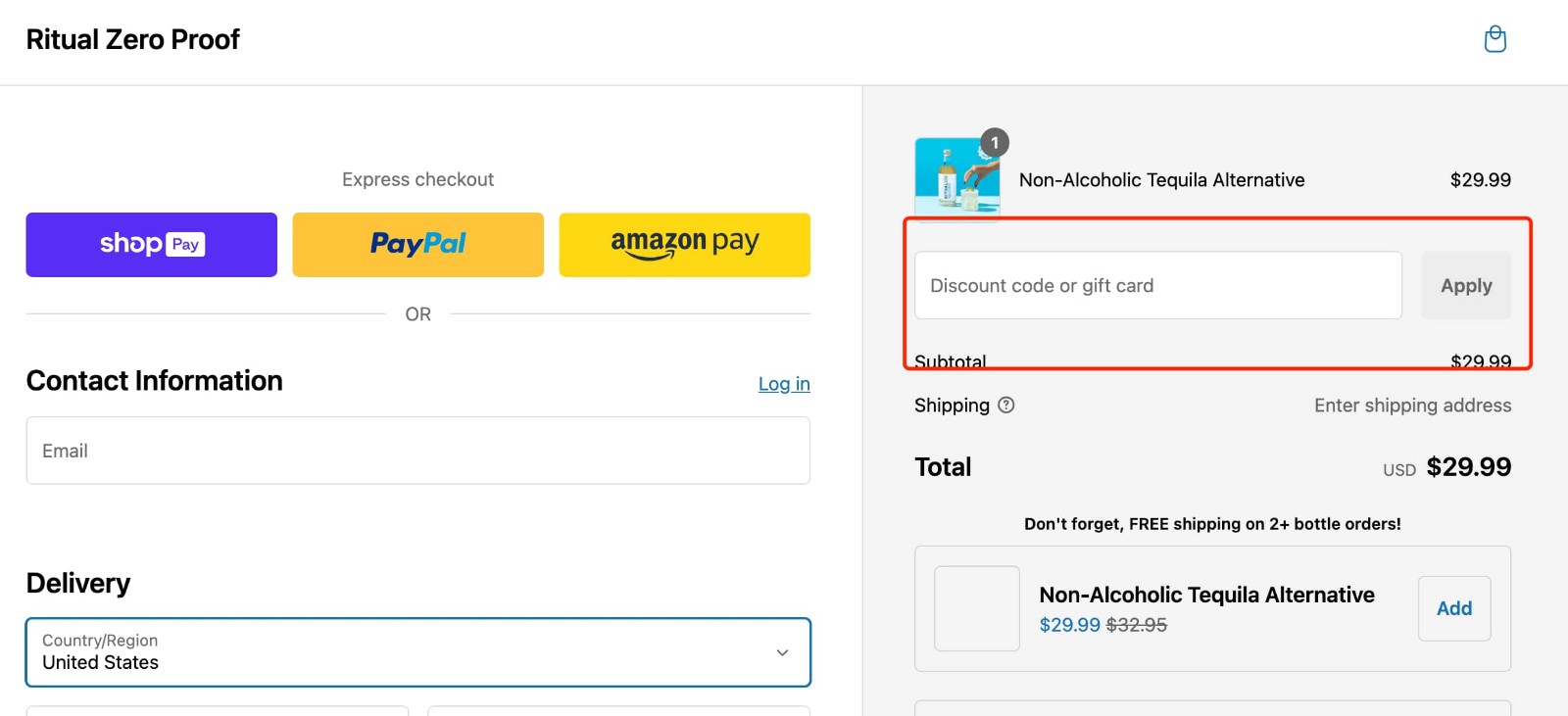The width and height of the screenshot is (1568, 716).
Task: Click the free shipping promotion message
Action: 1212,523
